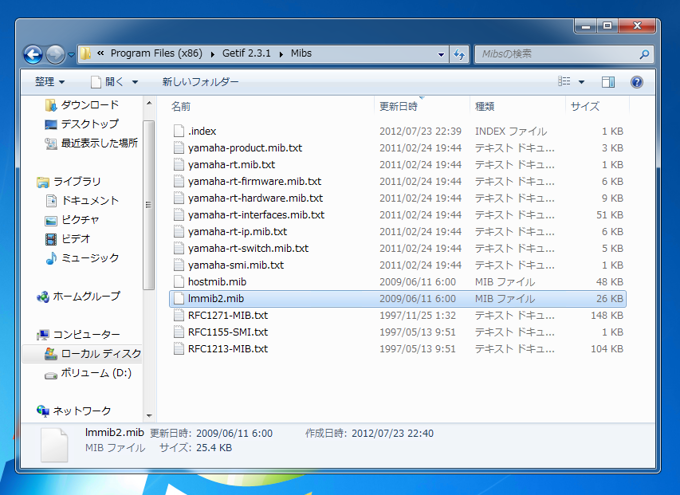Image resolution: width=680 pixels, height=495 pixels.
Task: Click the RFC1271-MIB.txt file icon
Action: click(x=179, y=315)
